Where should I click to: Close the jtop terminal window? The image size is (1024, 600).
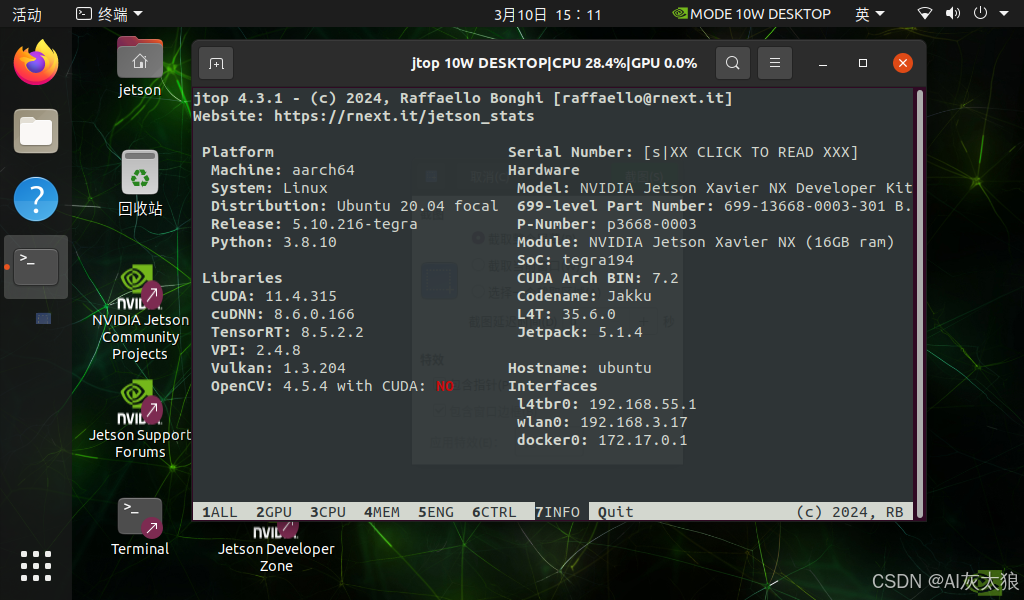903,63
